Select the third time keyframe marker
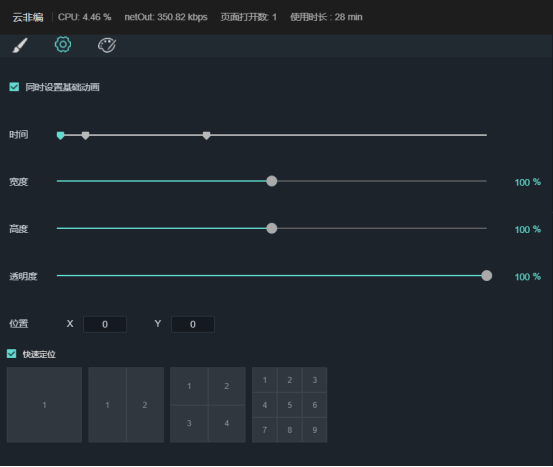This screenshot has height=467, width=553. point(207,135)
